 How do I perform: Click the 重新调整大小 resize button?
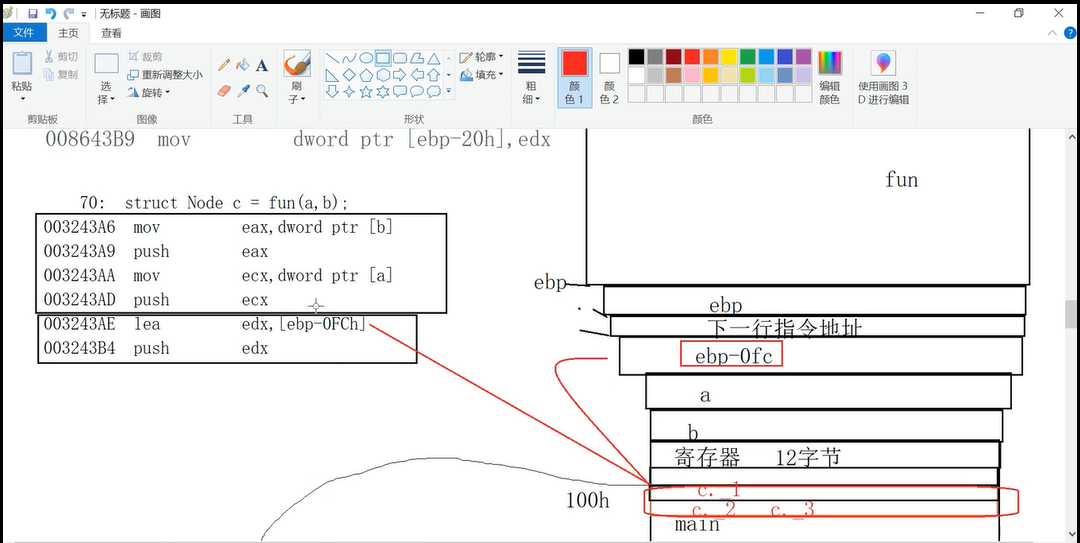click(164, 75)
